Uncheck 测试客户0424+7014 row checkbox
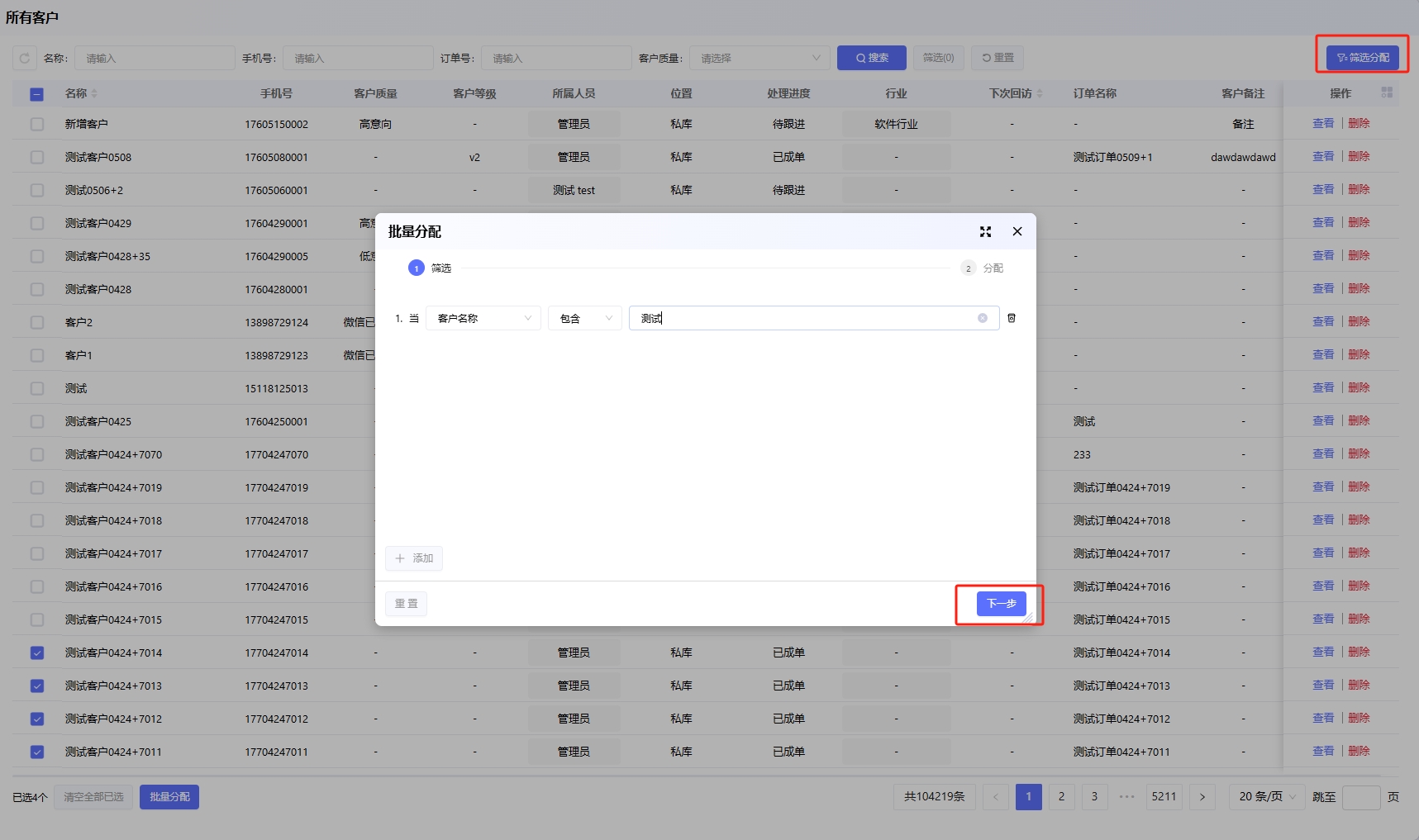Screen dimensions: 1419x840 (x=37, y=653)
